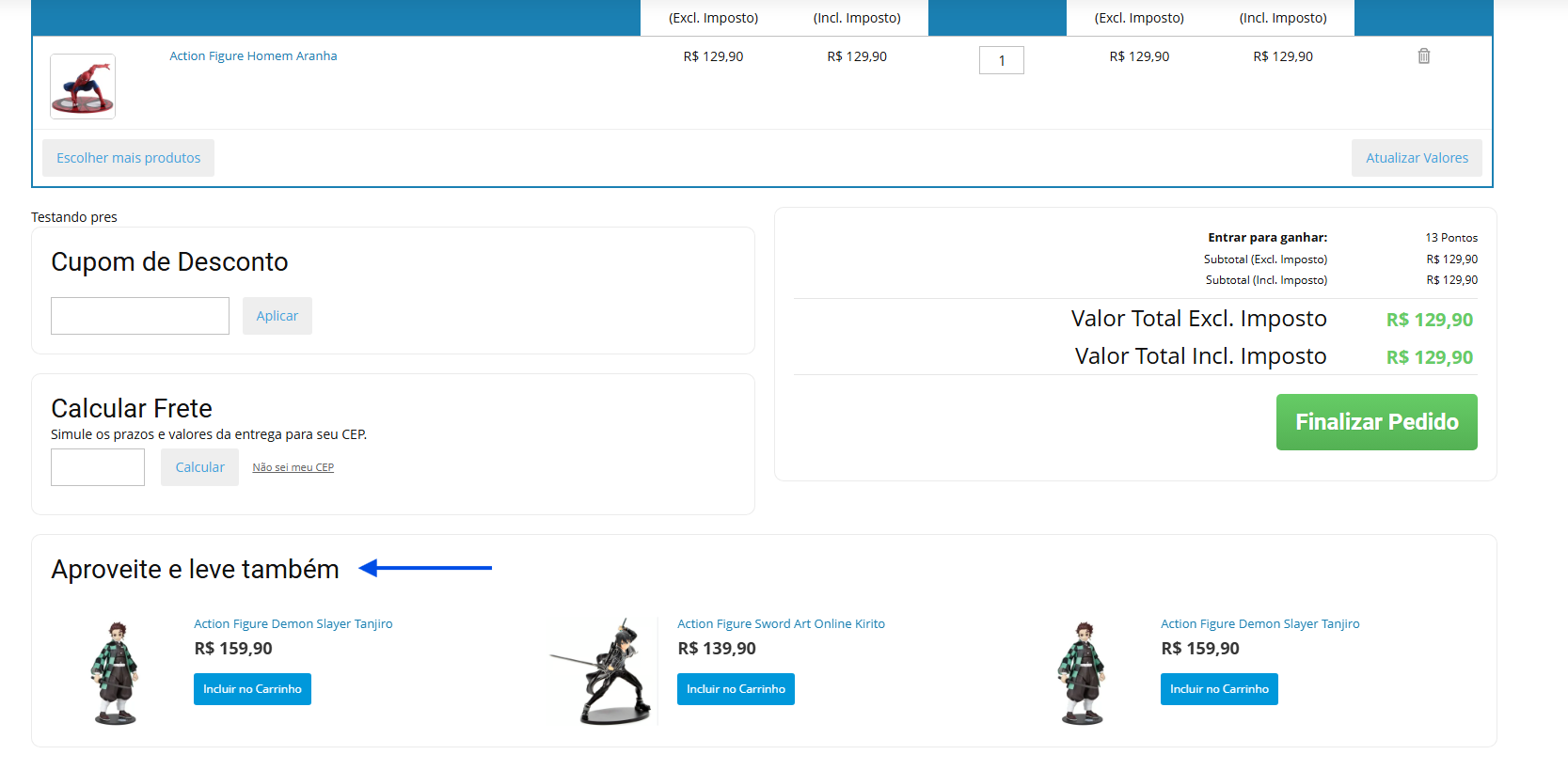1568x770 pixels.
Task: Focus the discount coupon code field
Action: [x=140, y=316]
